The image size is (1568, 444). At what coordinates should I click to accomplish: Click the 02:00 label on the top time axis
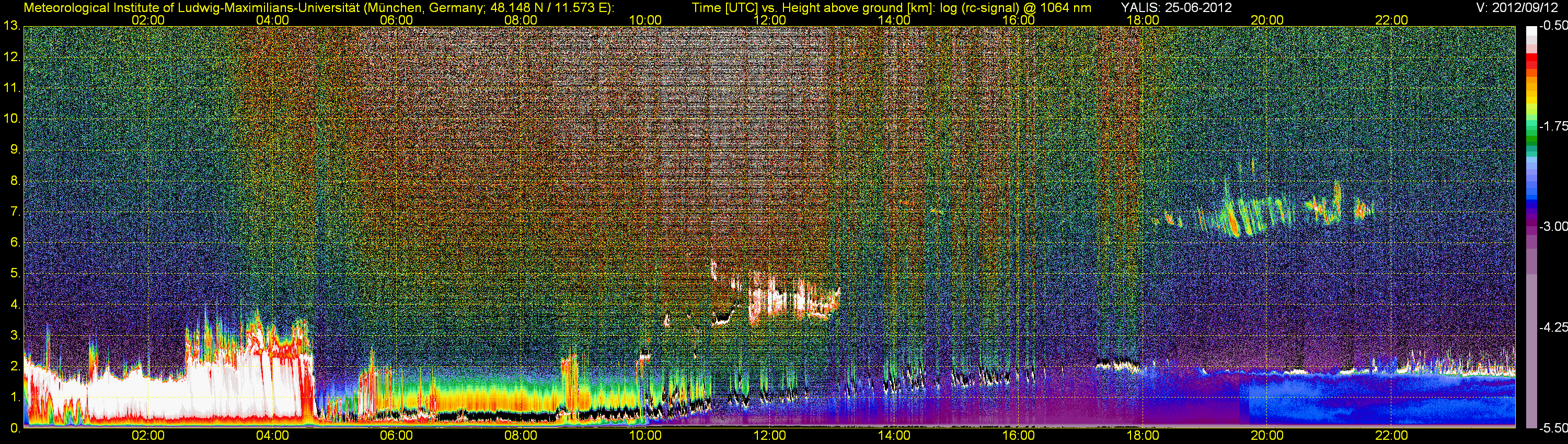(x=148, y=20)
